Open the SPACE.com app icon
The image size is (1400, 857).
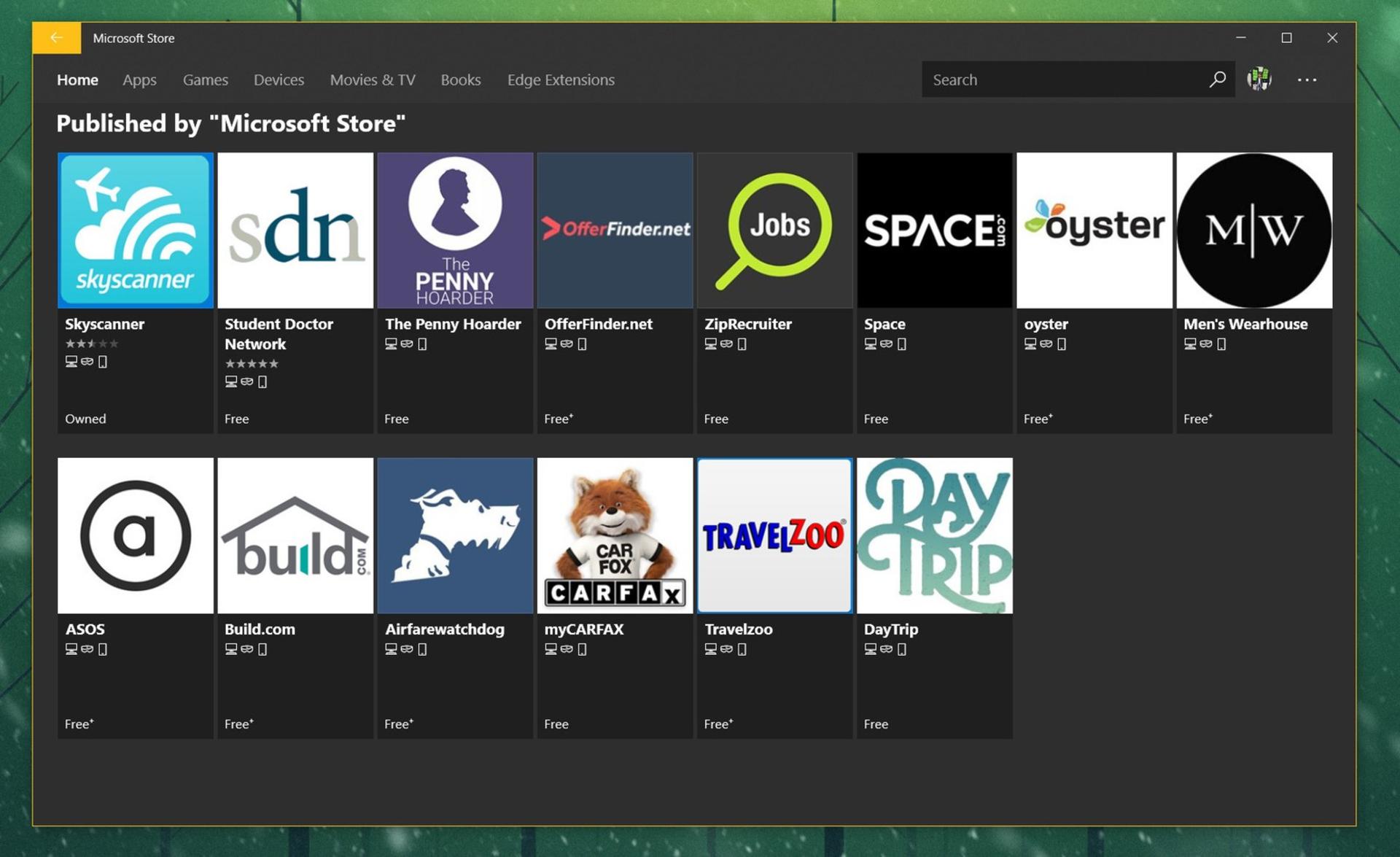coord(935,230)
